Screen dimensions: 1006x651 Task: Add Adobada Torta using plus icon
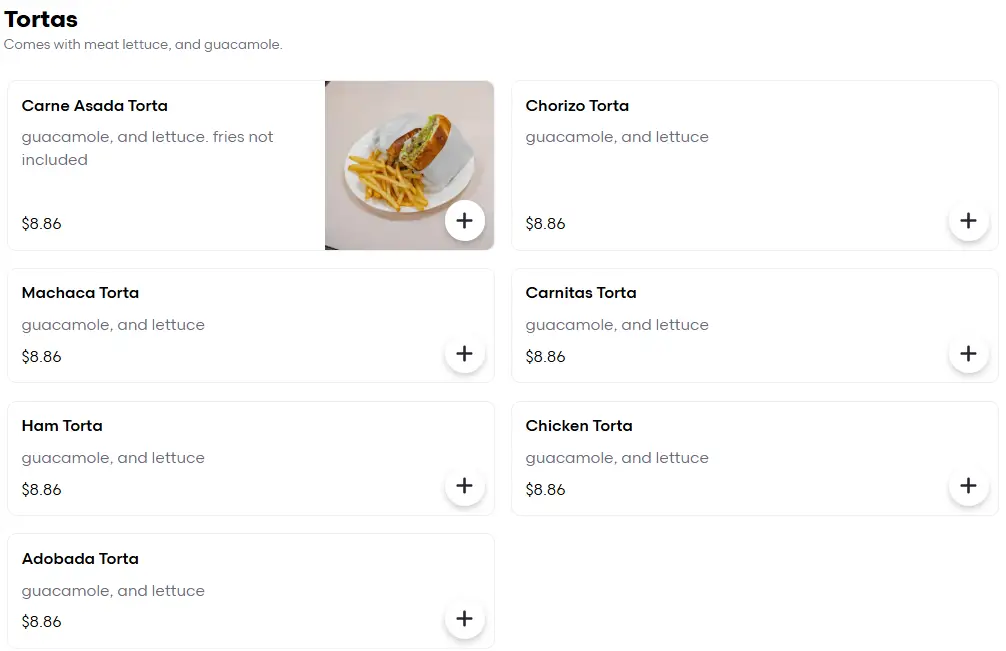pyautogui.click(x=465, y=619)
